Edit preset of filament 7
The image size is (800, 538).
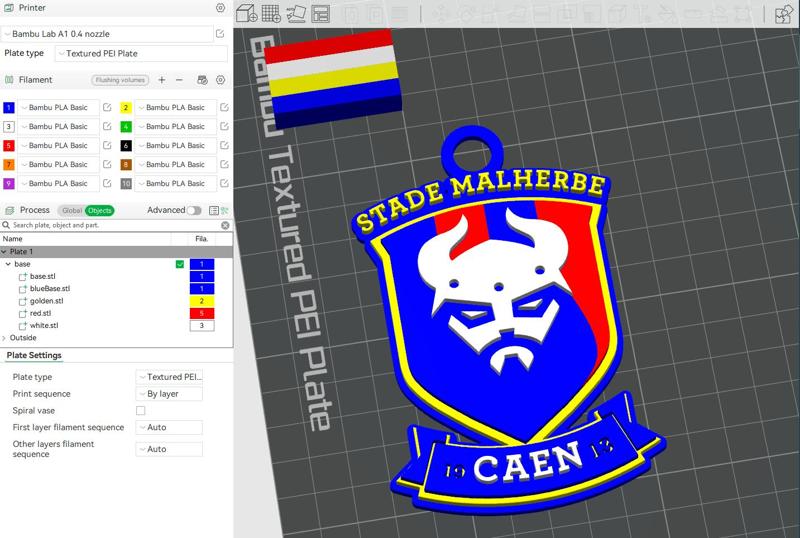(x=107, y=164)
